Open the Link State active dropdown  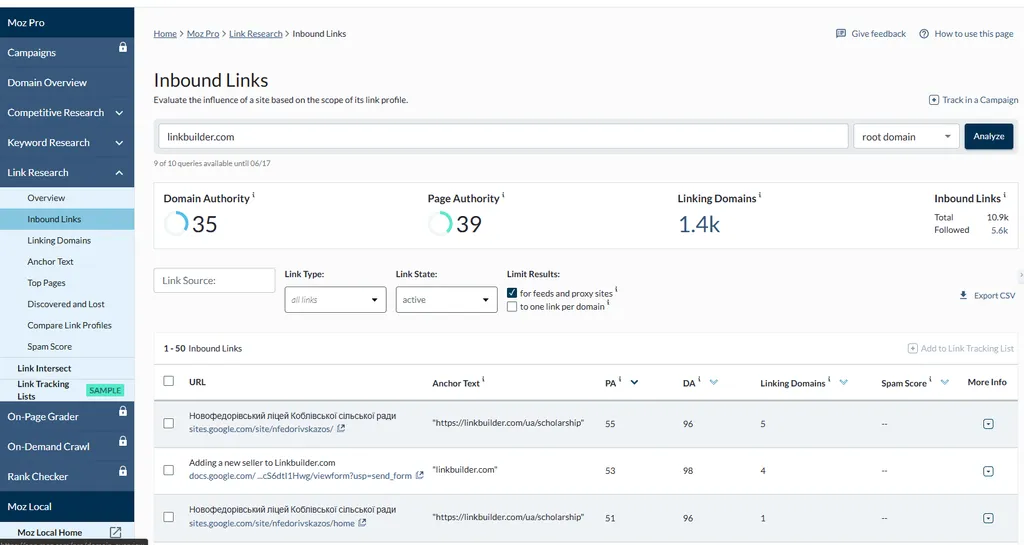click(446, 300)
